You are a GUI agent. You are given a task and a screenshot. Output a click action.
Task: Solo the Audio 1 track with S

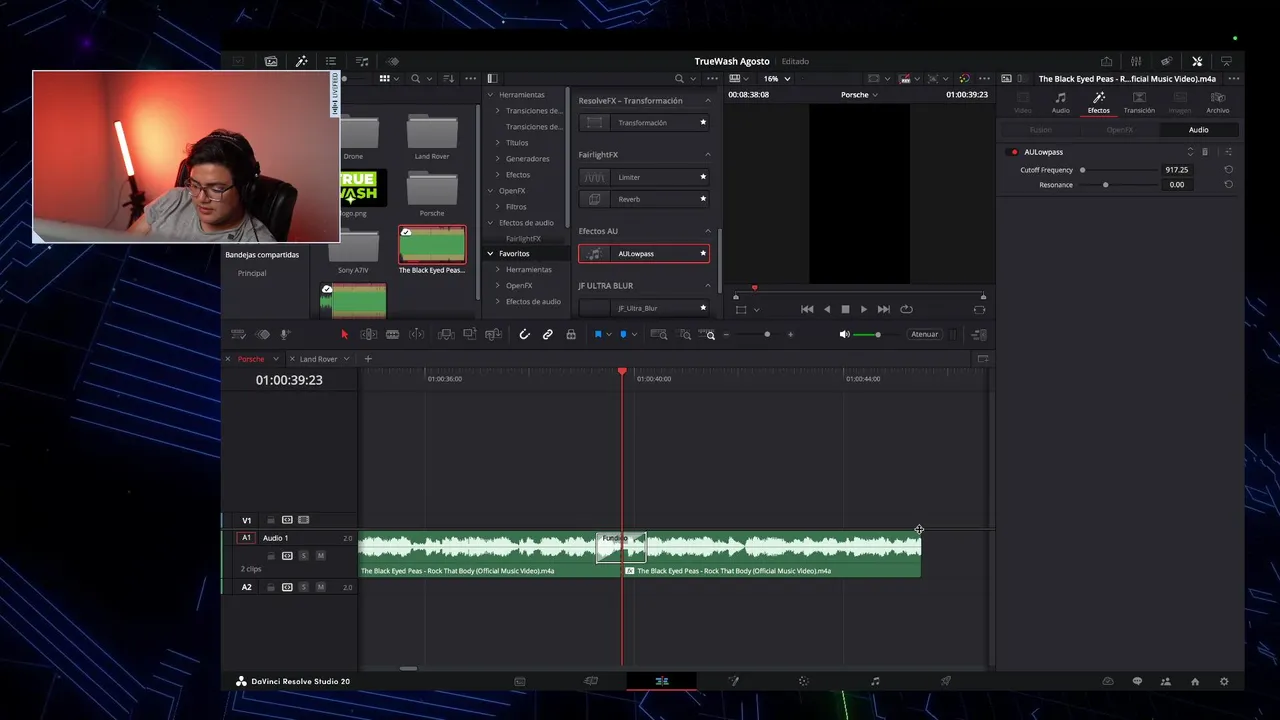point(304,555)
